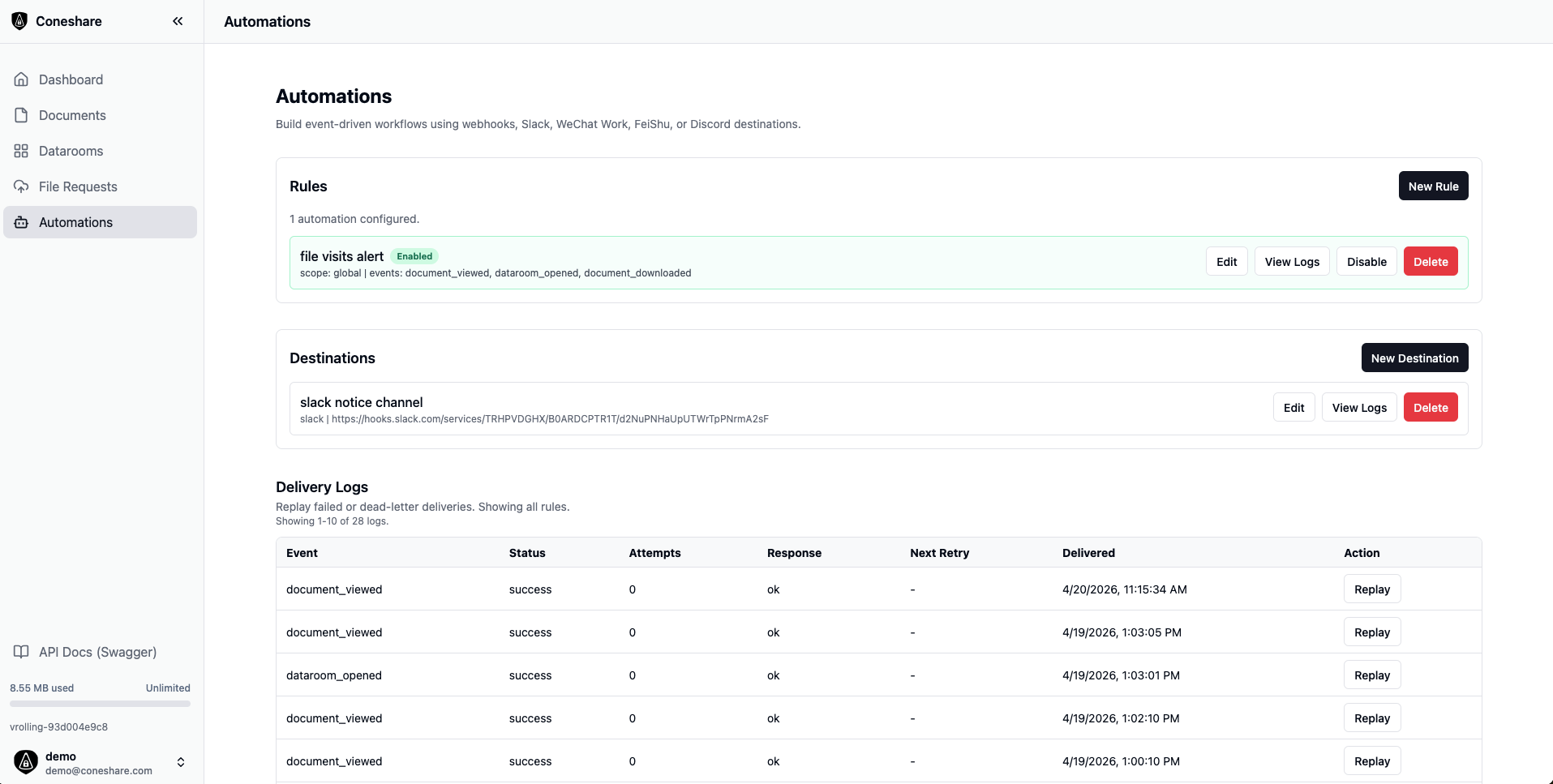The width and height of the screenshot is (1553, 784).
Task: Click the Datarooms grid icon
Action: [x=21, y=151]
